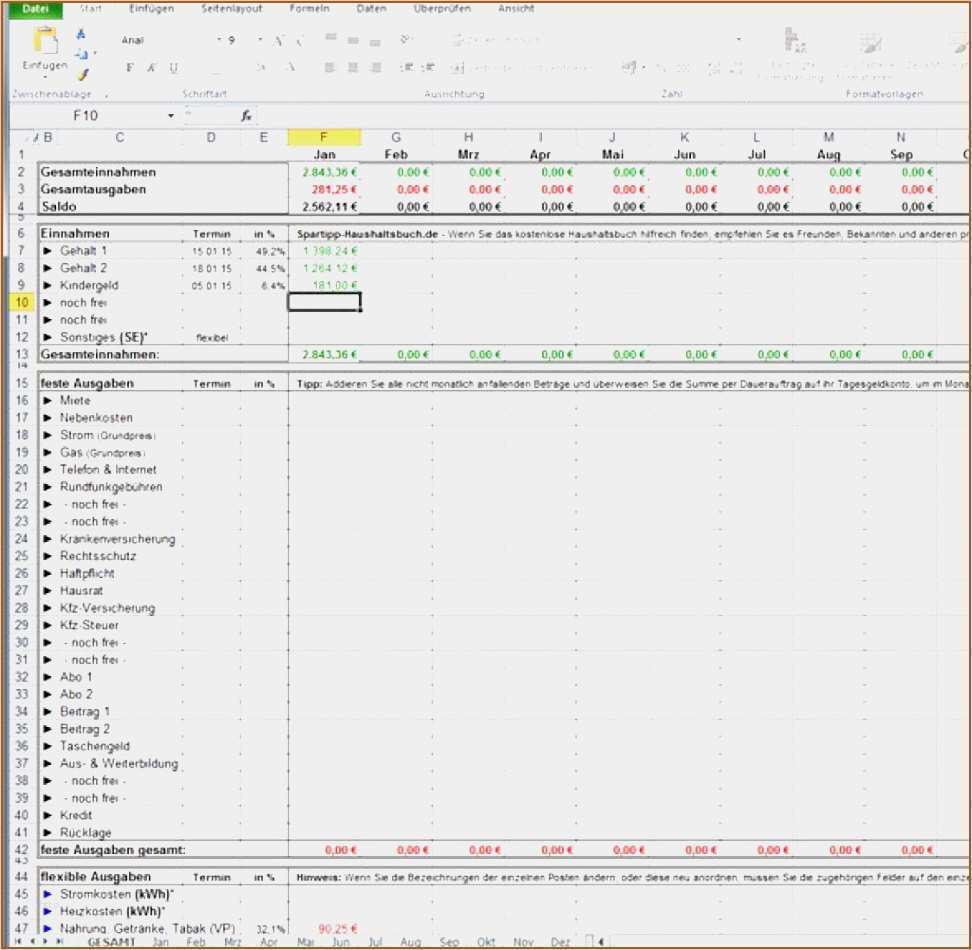Viewport: 972px width, 950px height.
Task: Switch to the GESAMT sheet tab
Action: (x=112, y=942)
